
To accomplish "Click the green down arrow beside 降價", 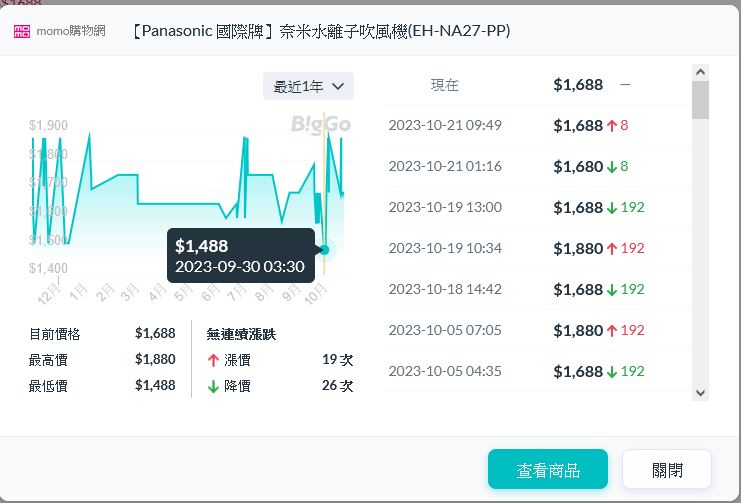I will pos(212,386).
